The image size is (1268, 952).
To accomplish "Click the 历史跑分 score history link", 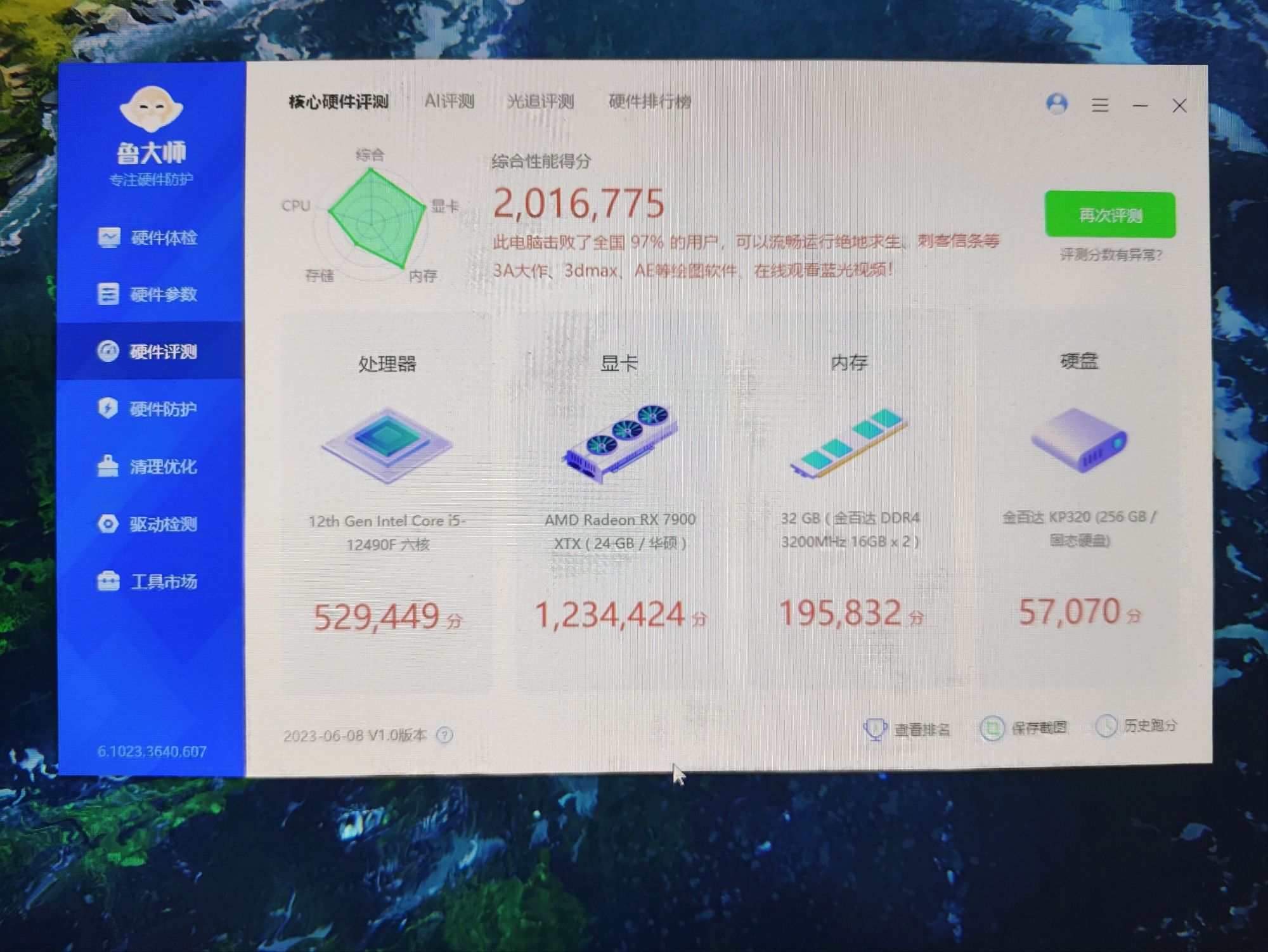I will [1150, 725].
